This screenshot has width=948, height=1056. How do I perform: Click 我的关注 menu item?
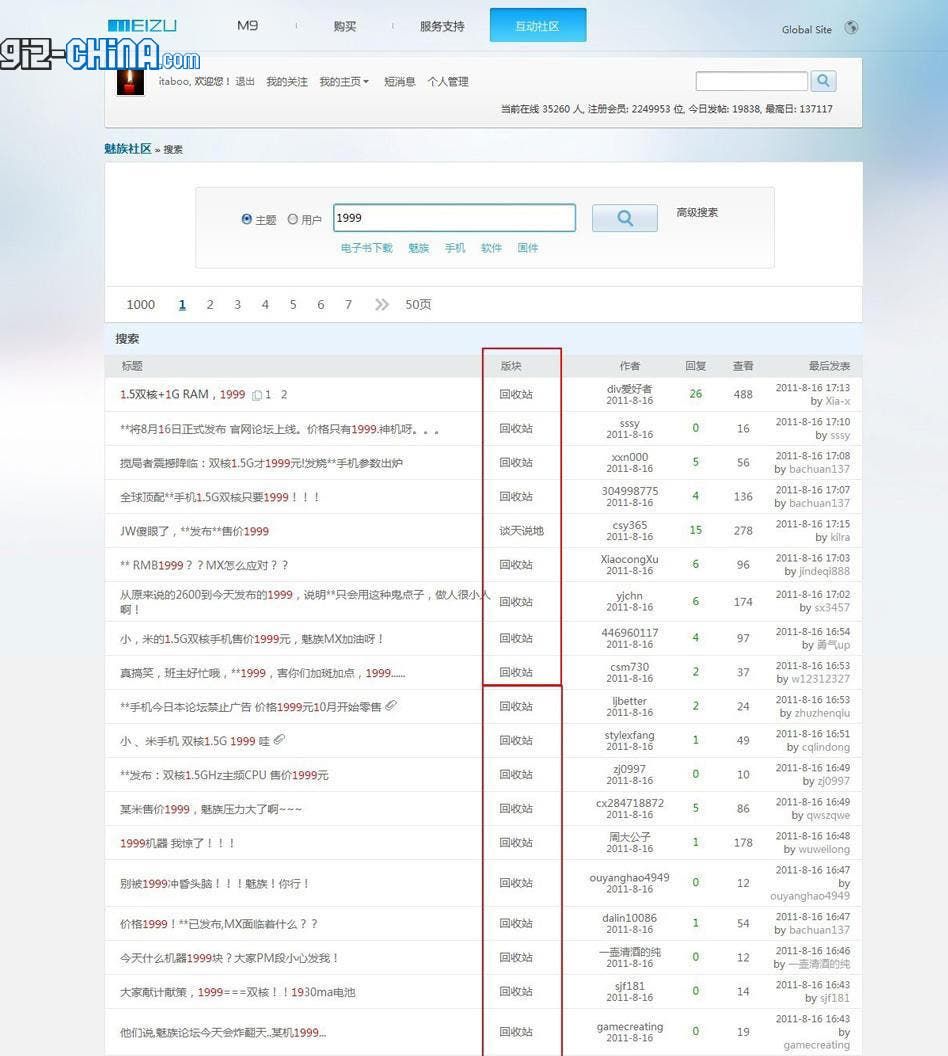point(287,81)
